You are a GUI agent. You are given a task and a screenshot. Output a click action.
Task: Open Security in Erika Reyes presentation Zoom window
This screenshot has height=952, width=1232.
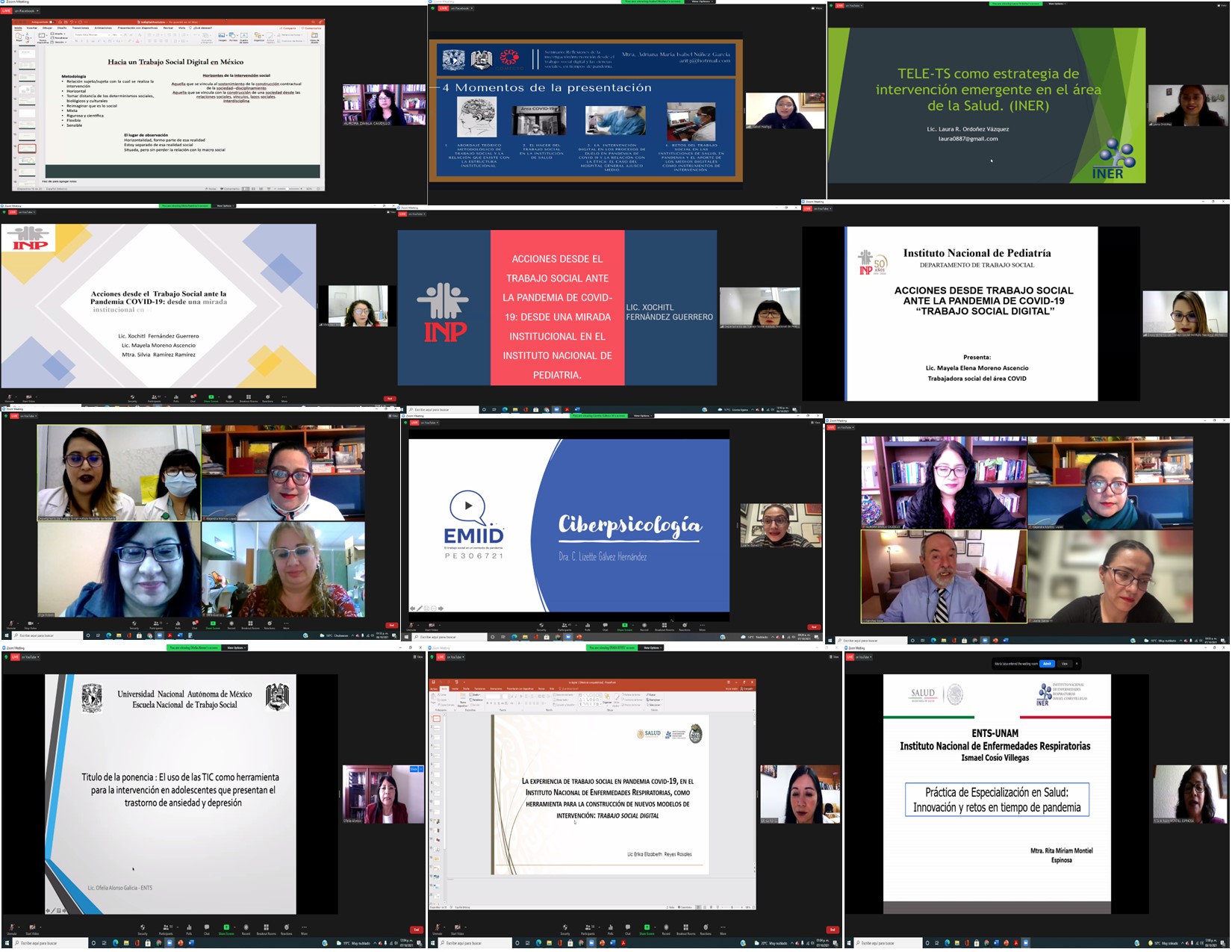565,930
